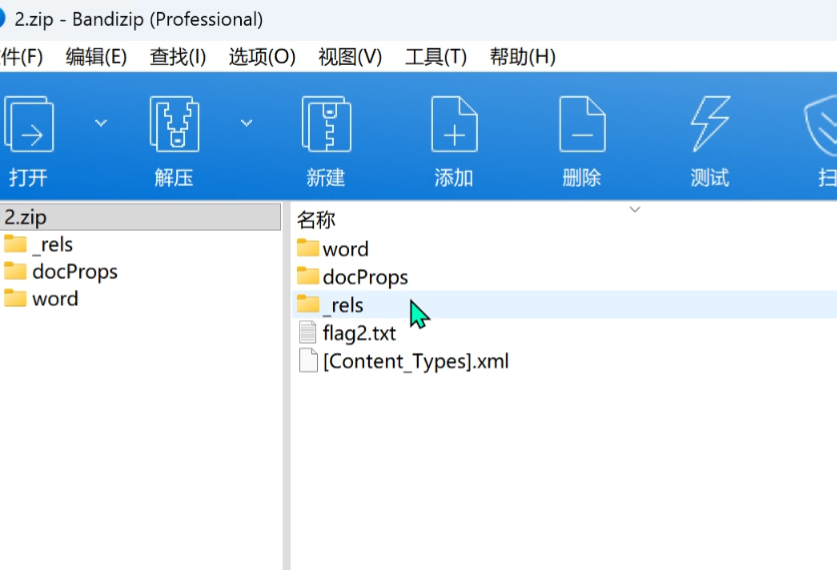Select flag2.txt in the file list

[359, 333]
